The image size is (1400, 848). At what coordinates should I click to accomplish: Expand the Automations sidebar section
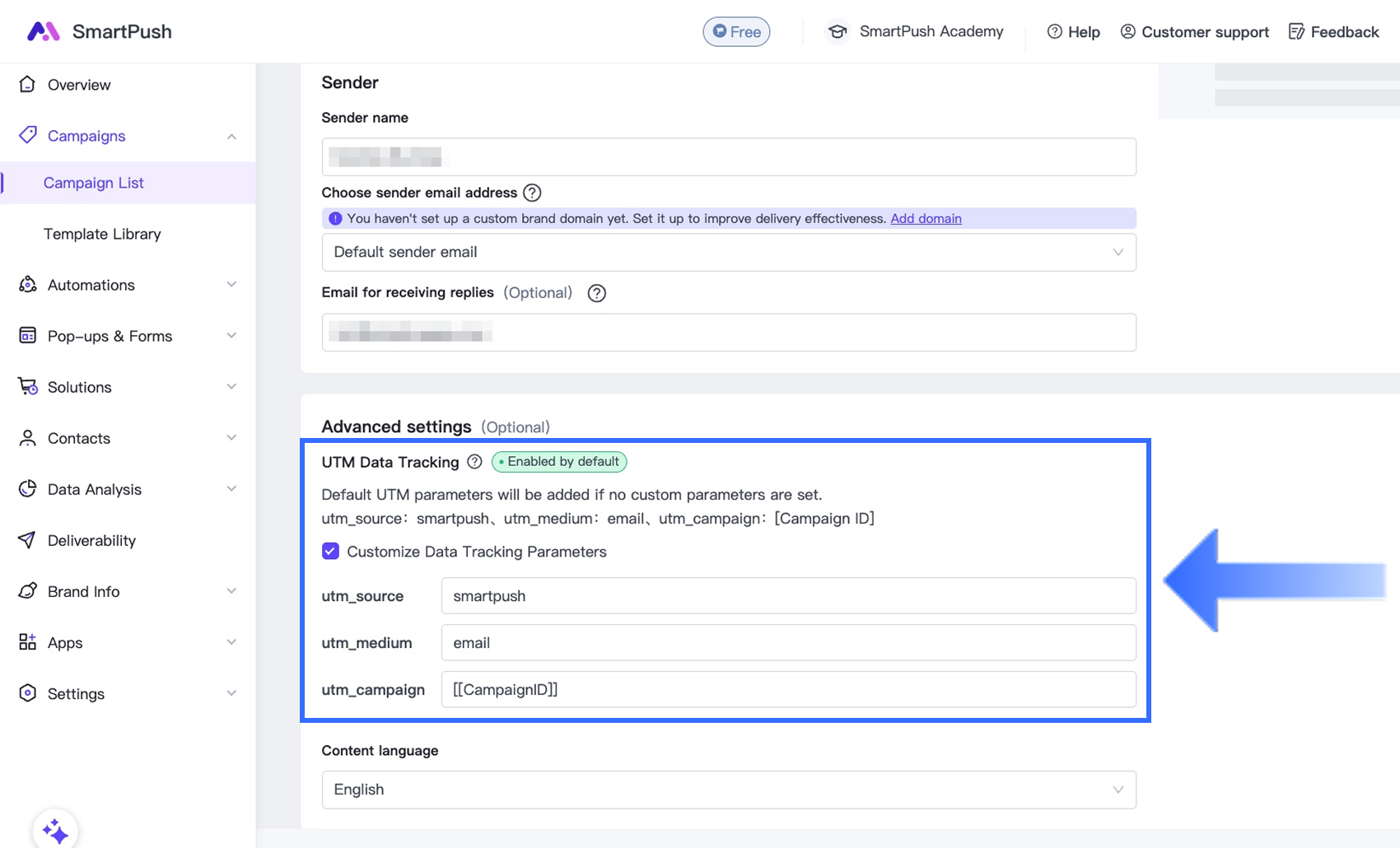pos(128,285)
